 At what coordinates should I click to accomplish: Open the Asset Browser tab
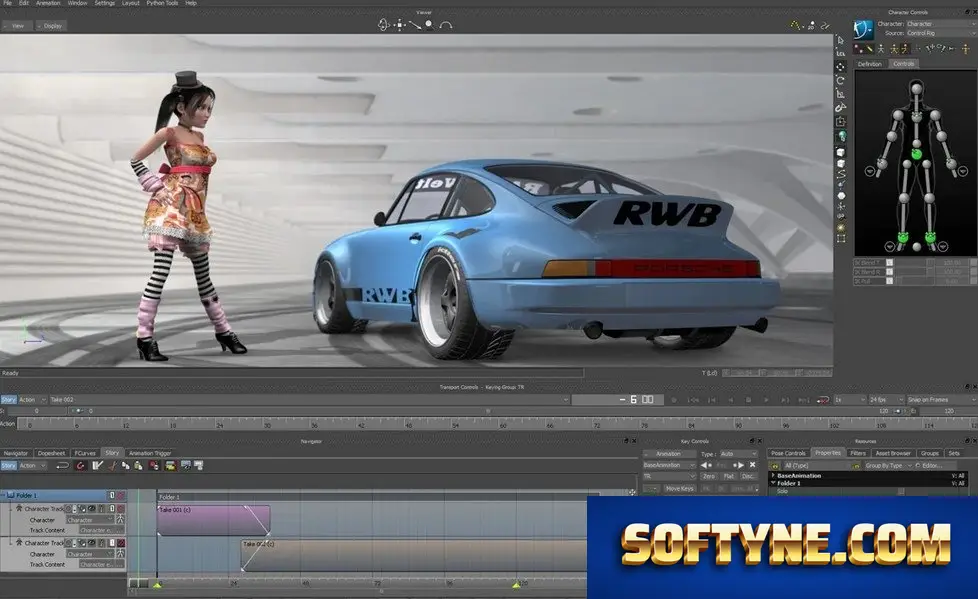(893, 453)
